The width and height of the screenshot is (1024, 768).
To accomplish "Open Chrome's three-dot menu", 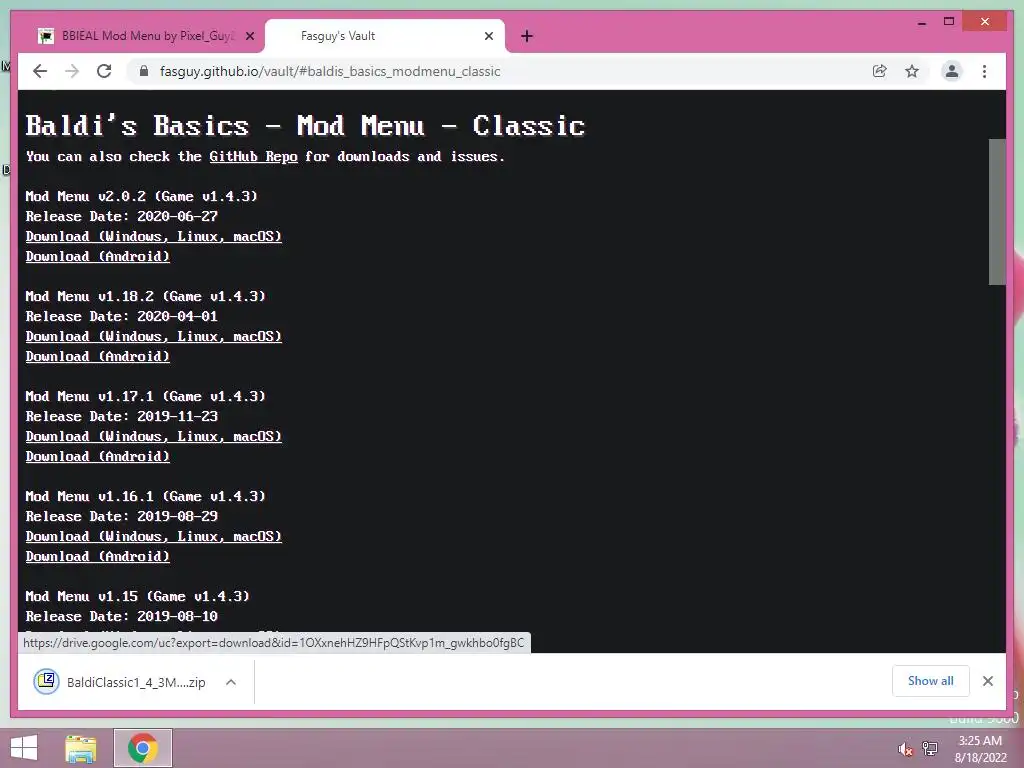I will (984, 71).
